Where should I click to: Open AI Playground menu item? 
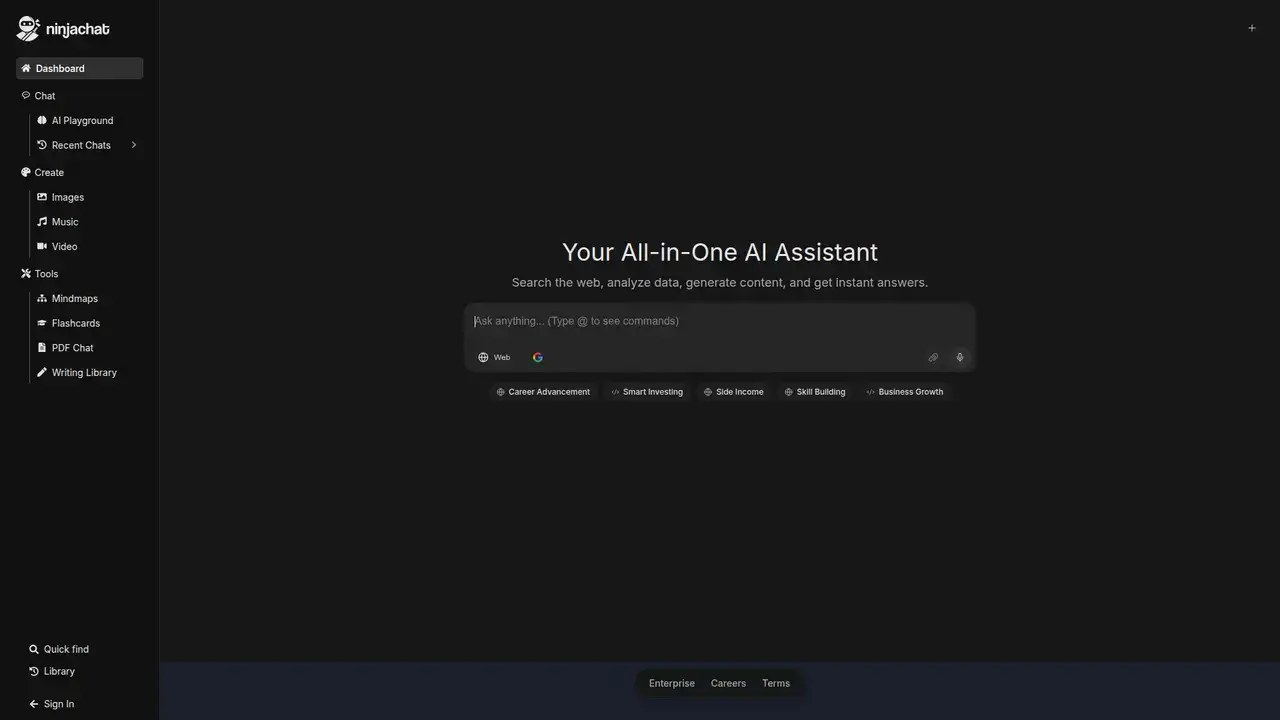82,120
